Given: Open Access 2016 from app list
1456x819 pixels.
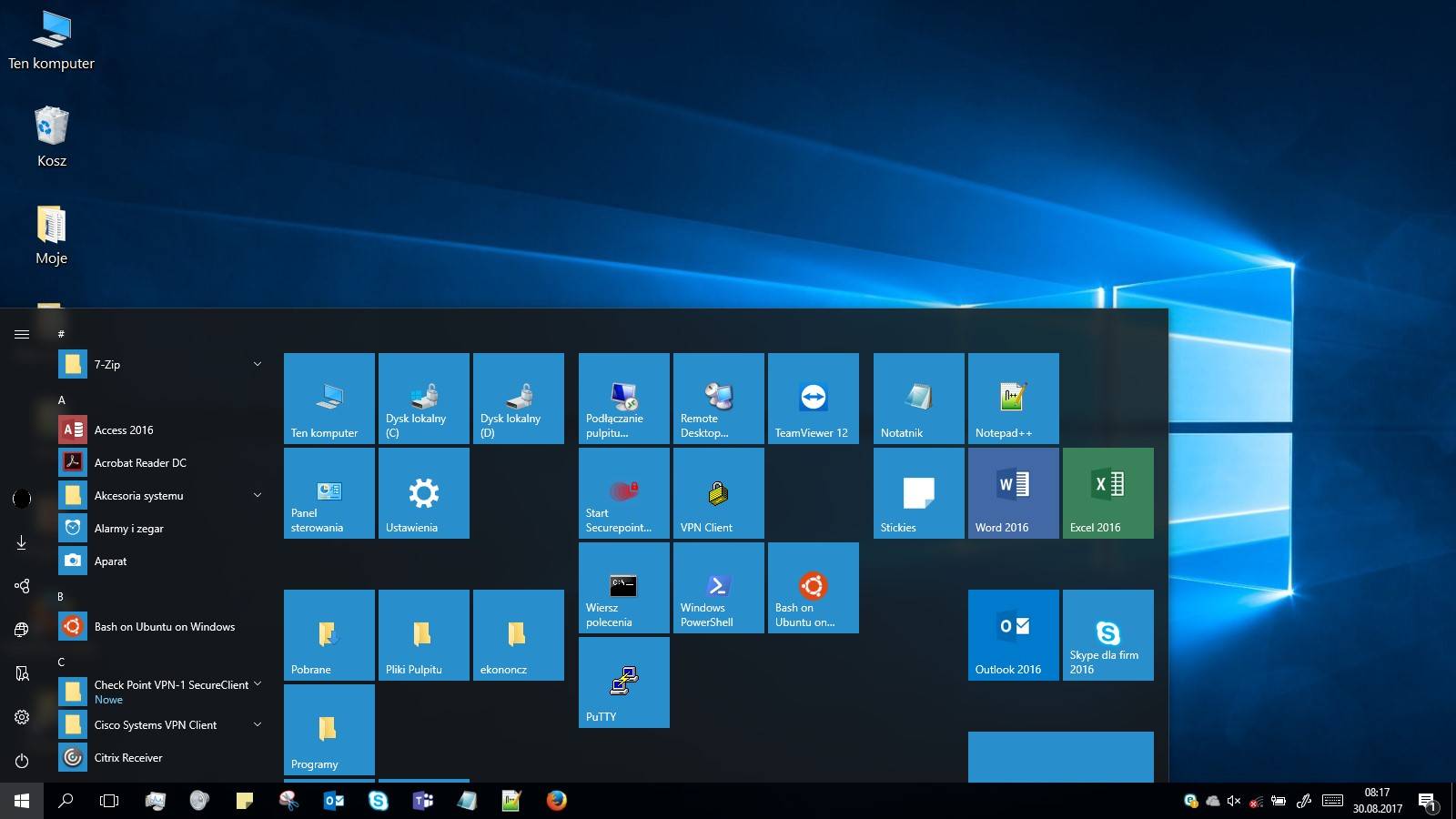Looking at the screenshot, I should (x=162, y=430).
